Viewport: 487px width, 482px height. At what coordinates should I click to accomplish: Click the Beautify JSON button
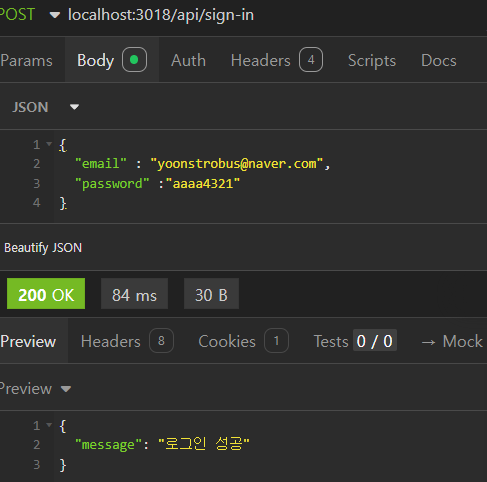43,248
